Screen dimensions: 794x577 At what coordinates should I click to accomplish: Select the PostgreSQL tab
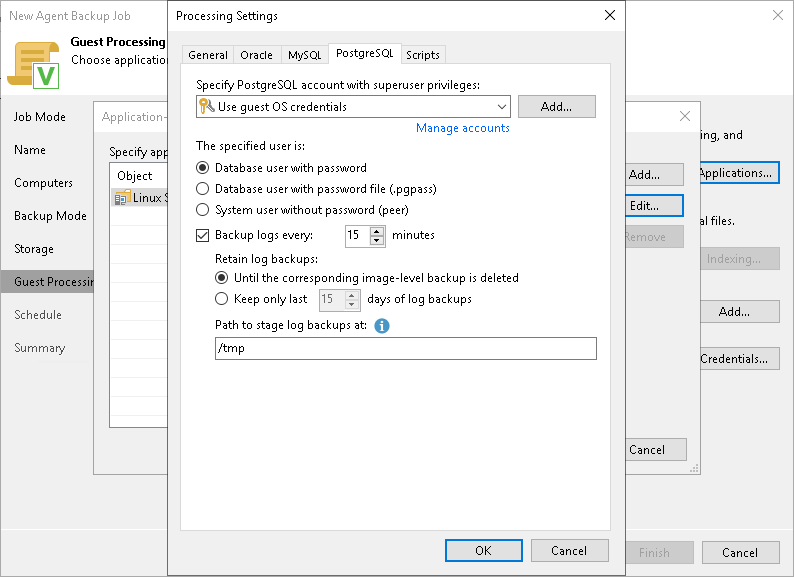coord(365,53)
